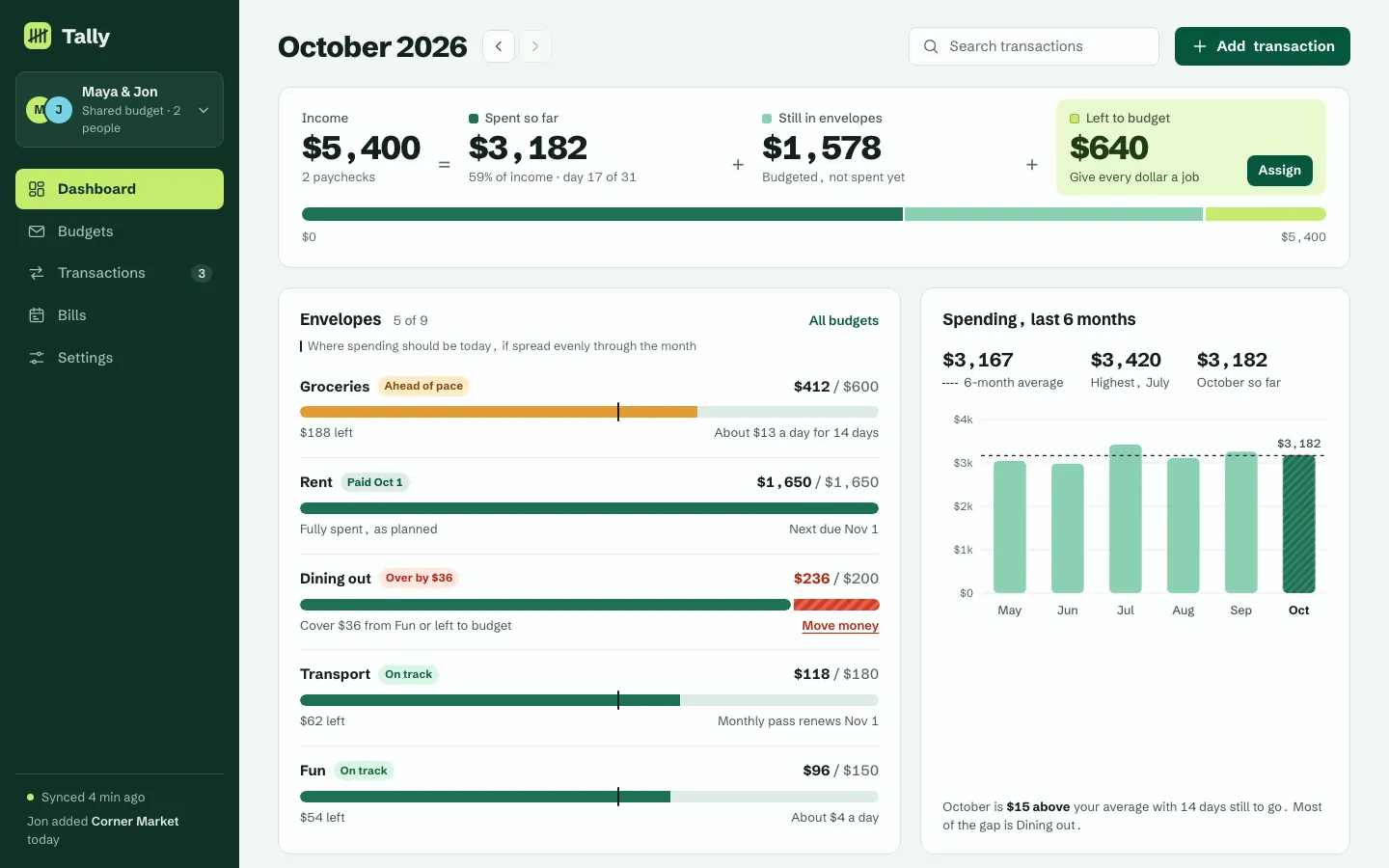This screenshot has width=1389, height=868.
Task: Click the Tally logo icon
Action: coord(38,37)
